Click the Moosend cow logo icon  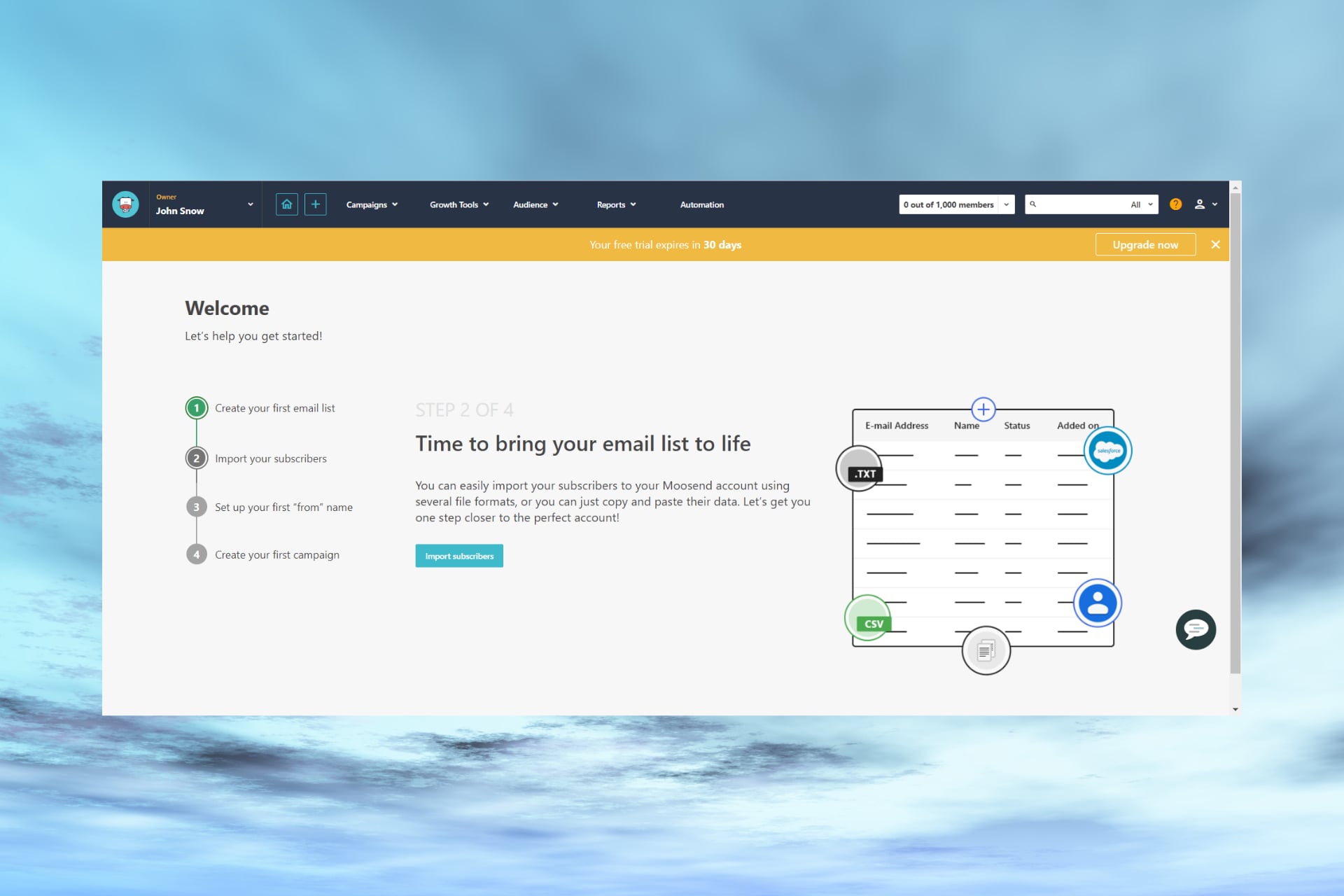pyautogui.click(x=125, y=204)
